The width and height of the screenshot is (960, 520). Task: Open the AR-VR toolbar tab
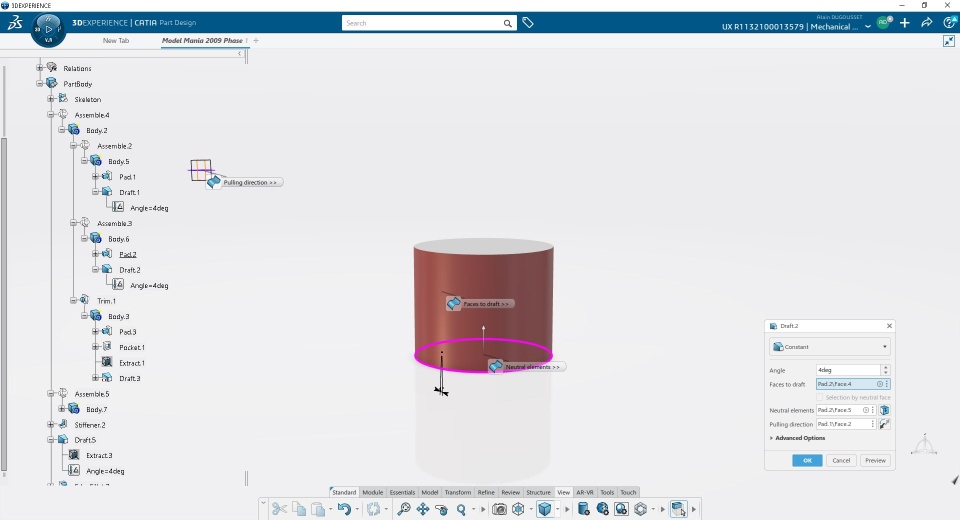coord(585,492)
